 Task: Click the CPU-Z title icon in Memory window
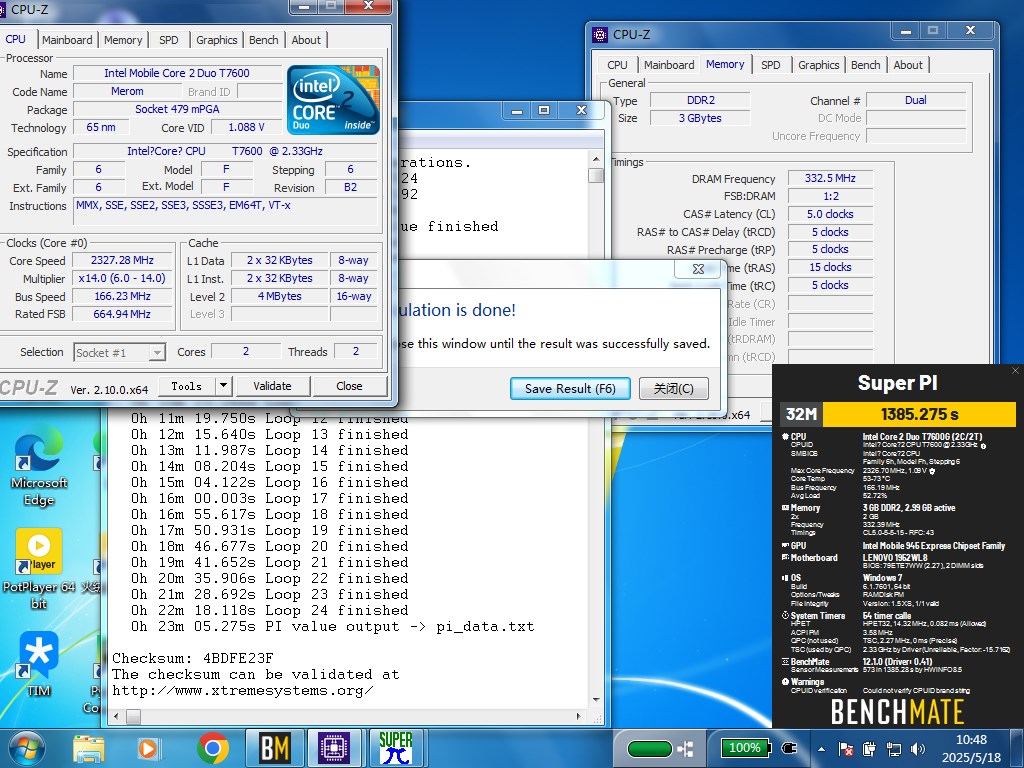coord(600,35)
